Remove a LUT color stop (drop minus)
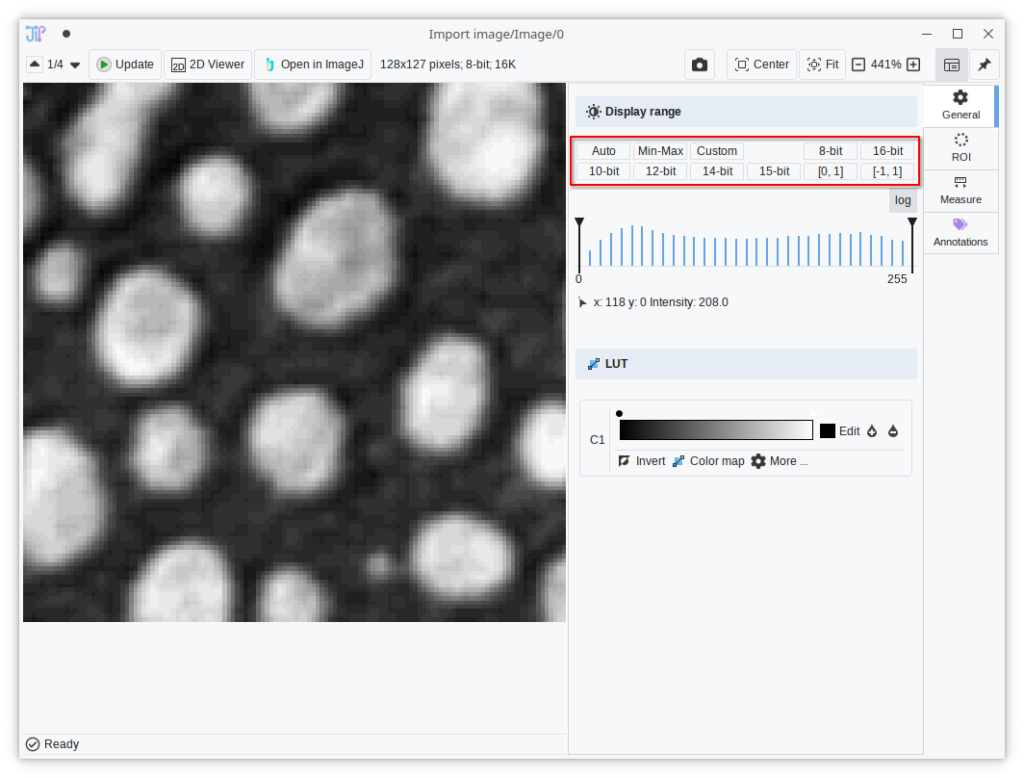1024x778 pixels. [x=893, y=431]
